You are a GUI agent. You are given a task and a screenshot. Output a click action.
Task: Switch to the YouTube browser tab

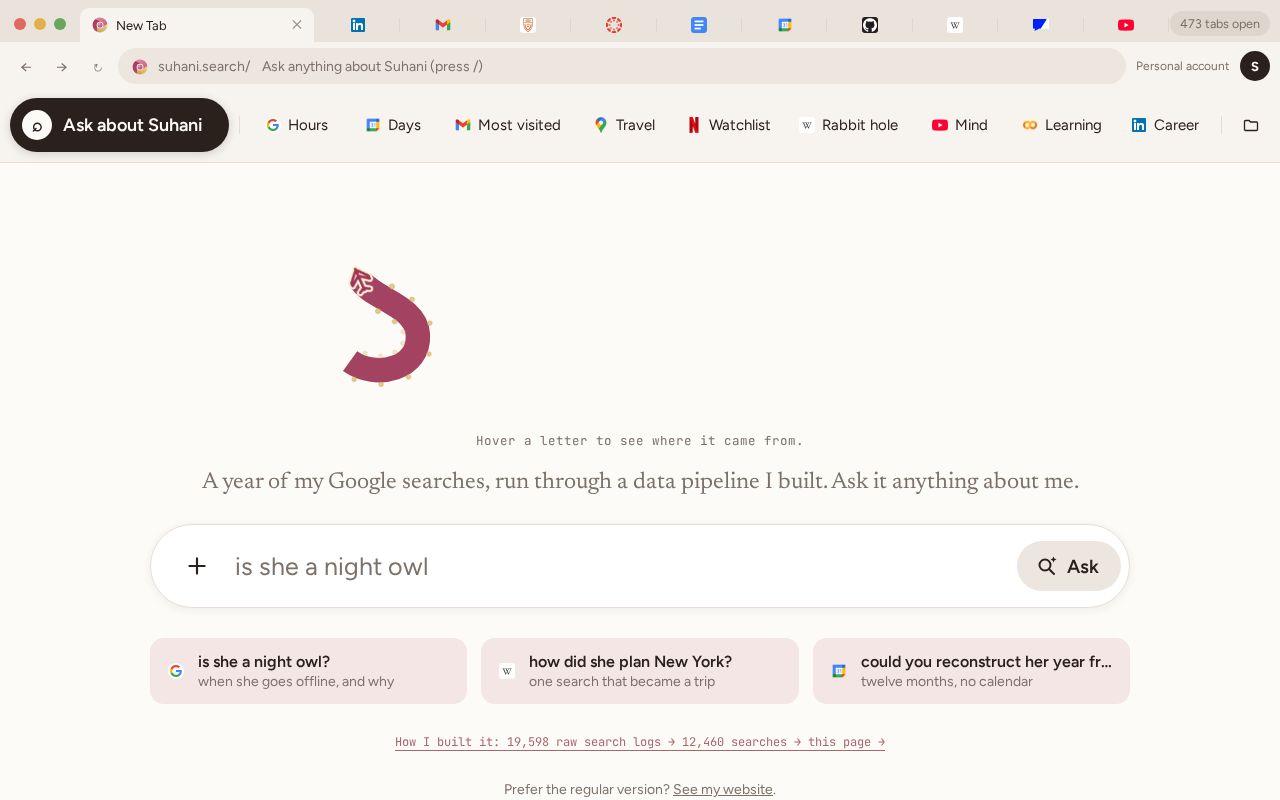point(1126,25)
